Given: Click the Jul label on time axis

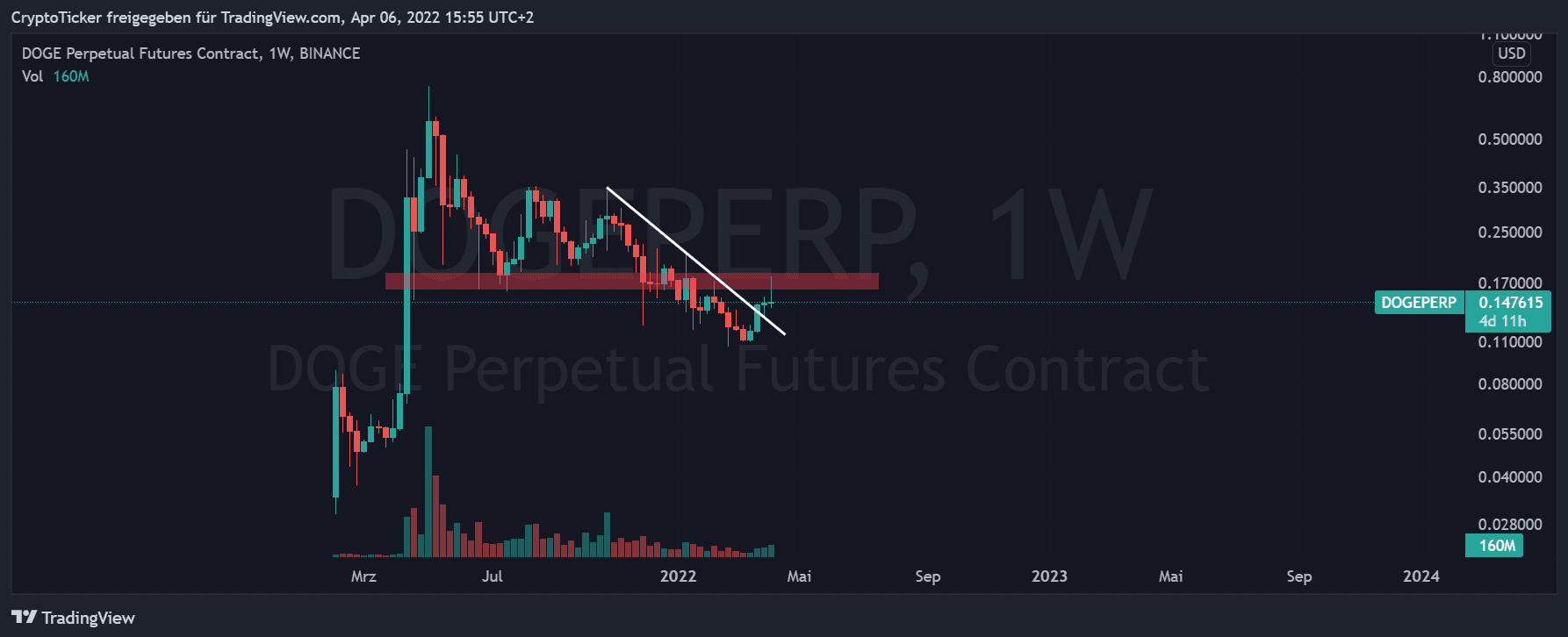Looking at the screenshot, I should [493, 576].
